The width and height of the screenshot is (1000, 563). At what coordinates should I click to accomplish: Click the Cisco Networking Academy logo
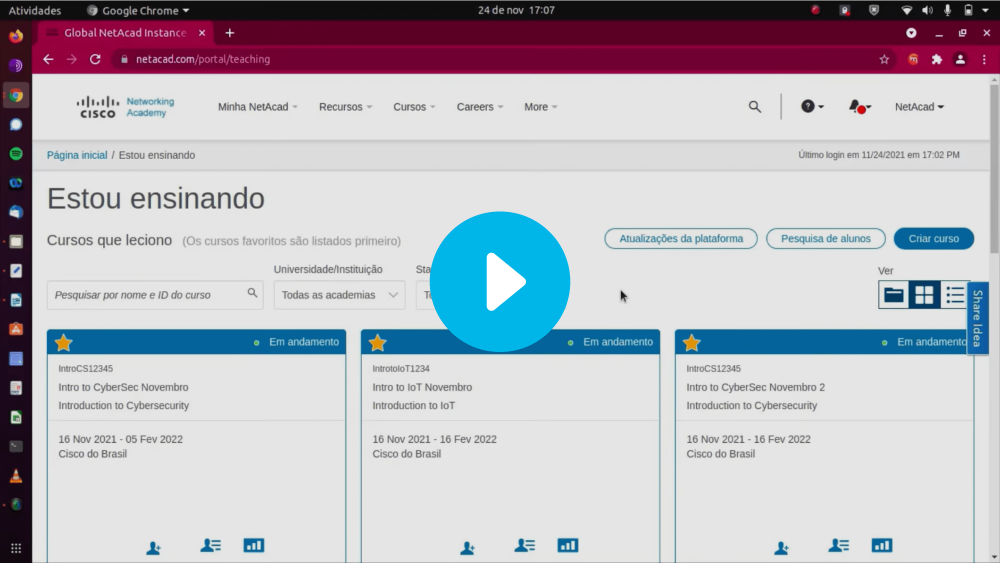tap(125, 107)
